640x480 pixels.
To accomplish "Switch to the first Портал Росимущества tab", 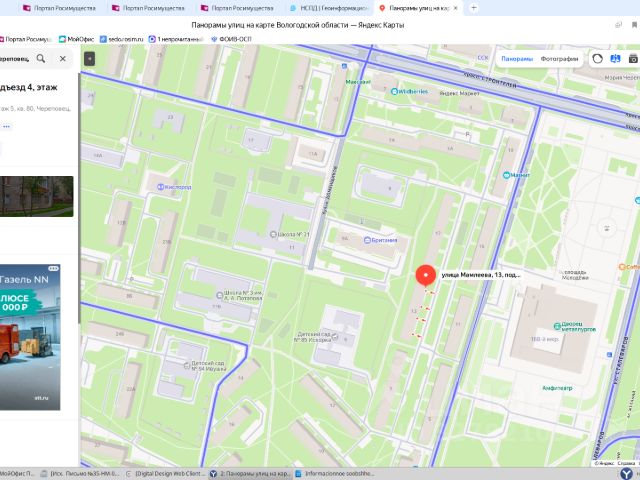I will (x=60, y=8).
